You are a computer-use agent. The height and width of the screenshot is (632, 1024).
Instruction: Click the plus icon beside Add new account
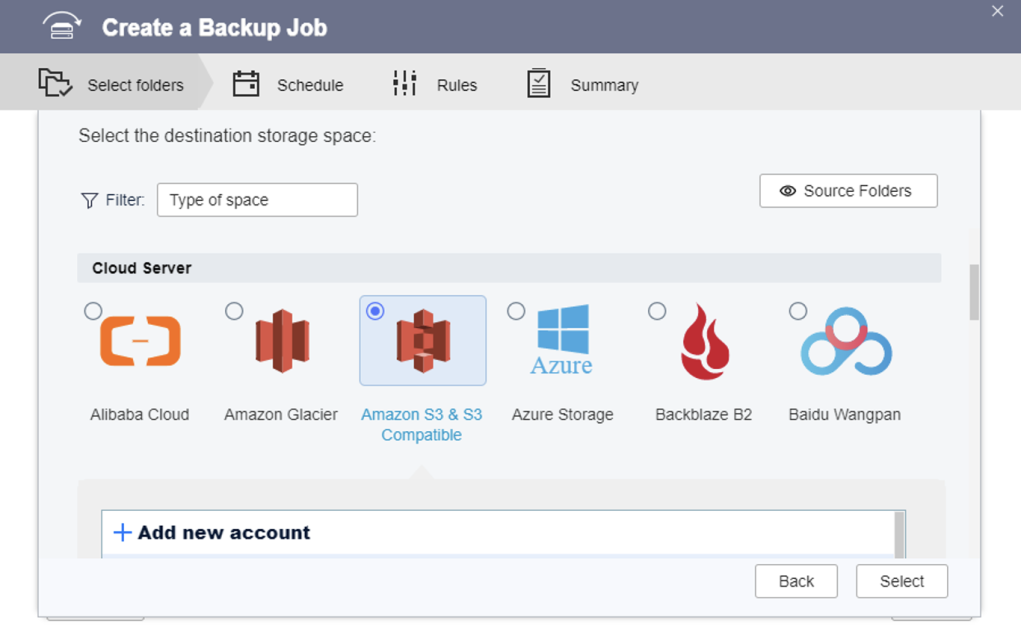tap(122, 533)
